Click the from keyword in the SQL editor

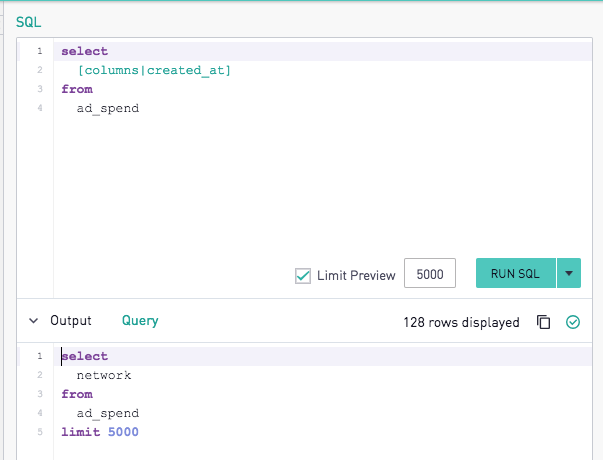77,89
